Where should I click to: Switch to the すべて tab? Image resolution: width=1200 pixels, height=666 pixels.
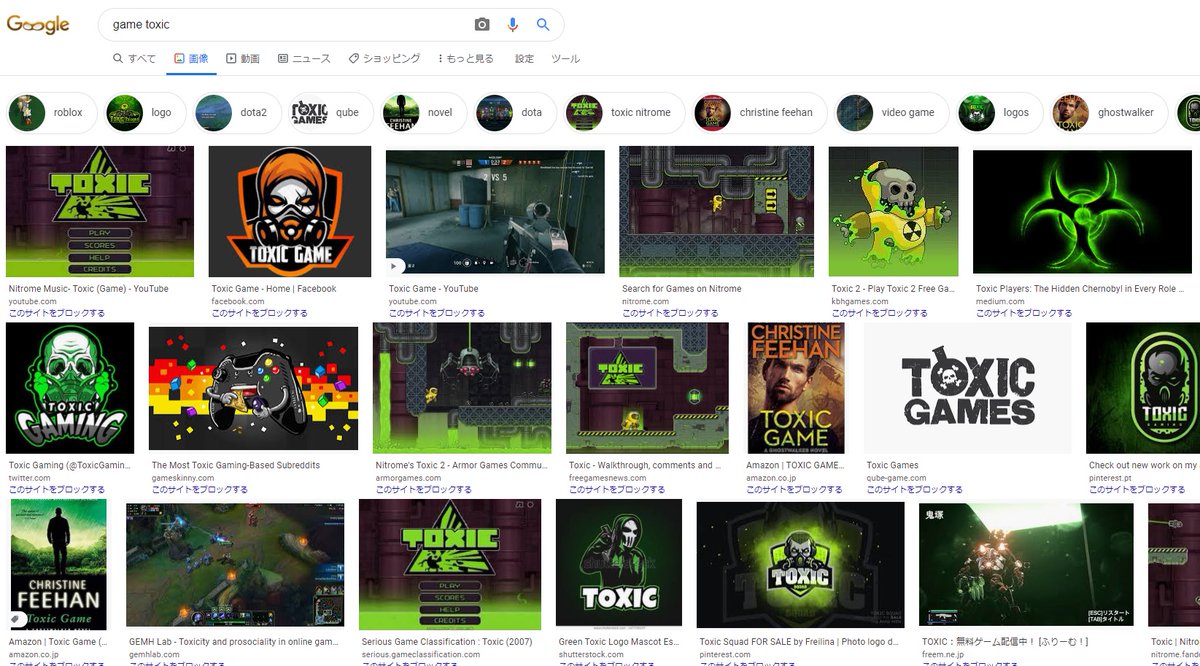[x=134, y=59]
